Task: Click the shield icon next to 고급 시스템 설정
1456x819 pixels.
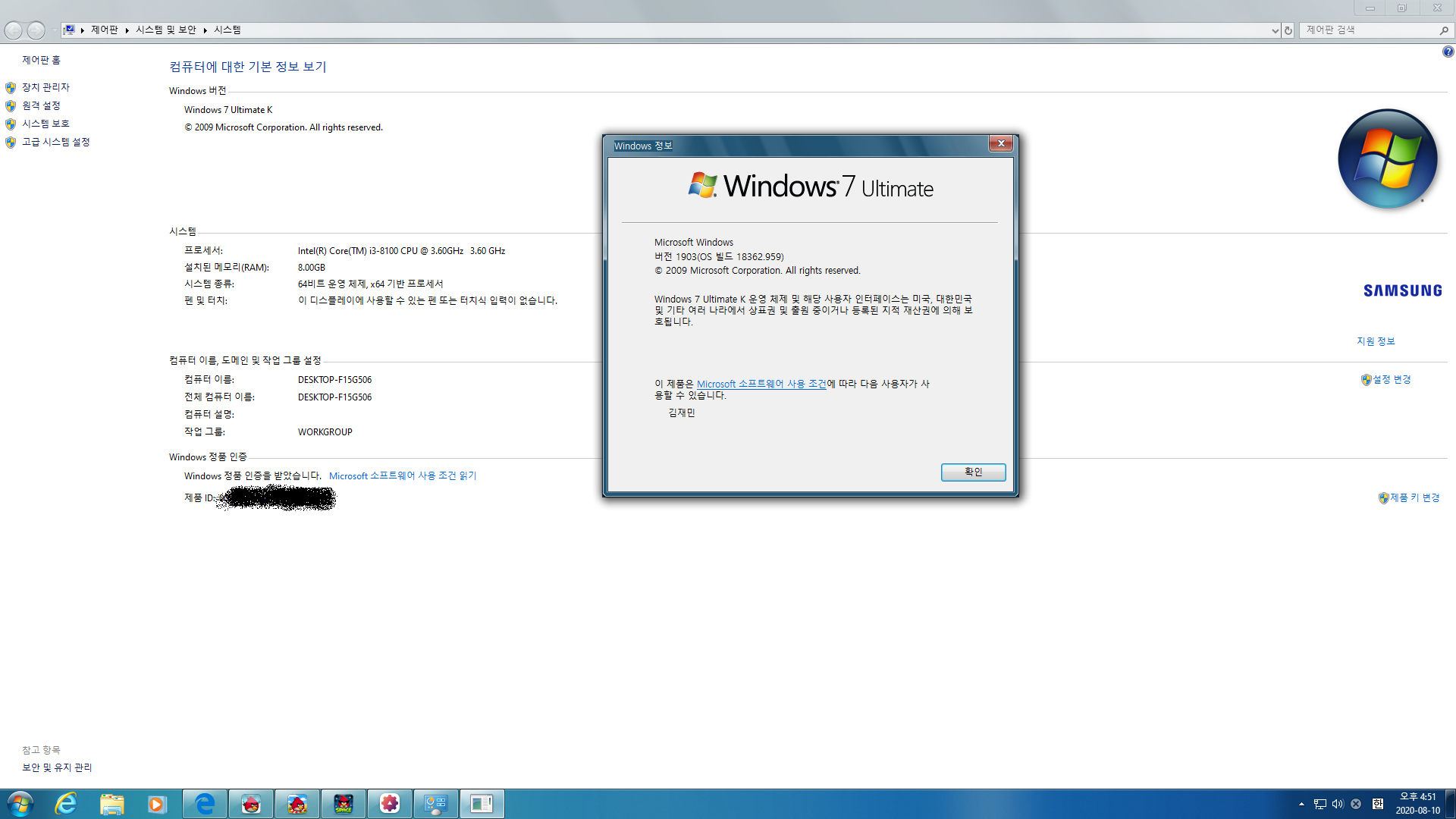Action: click(x=11, y=143)
